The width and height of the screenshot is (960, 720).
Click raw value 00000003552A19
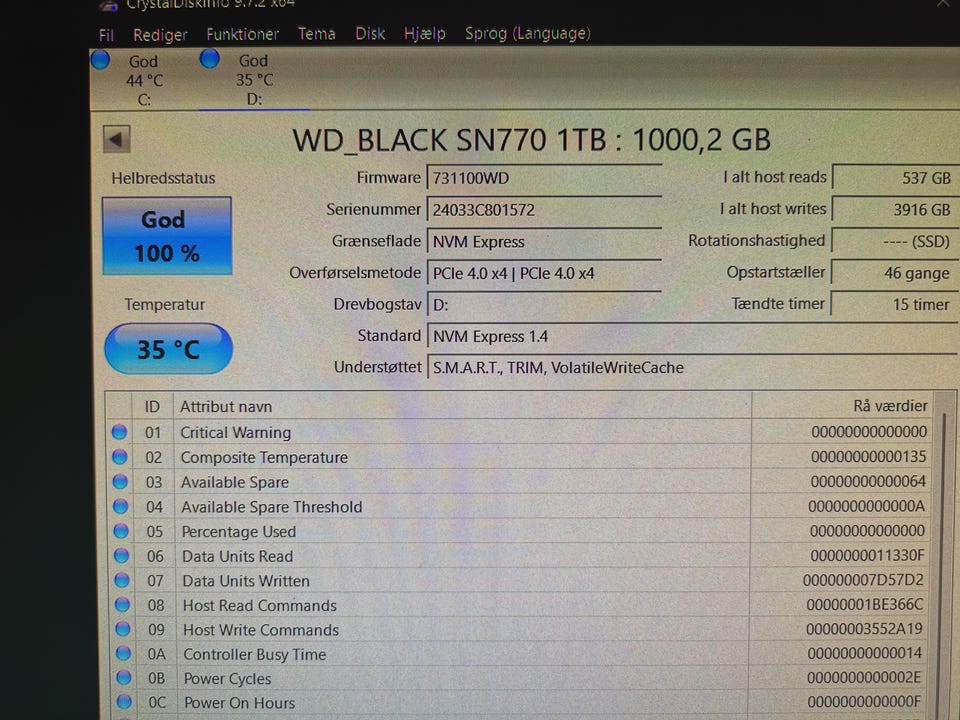(x=864, y=629)
